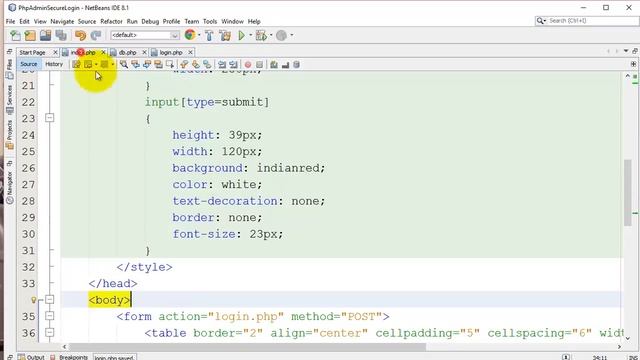Screen dimensions: 640x360
Task: Open dropdown arrow beside Profile icon
Action: pos(291,36)
